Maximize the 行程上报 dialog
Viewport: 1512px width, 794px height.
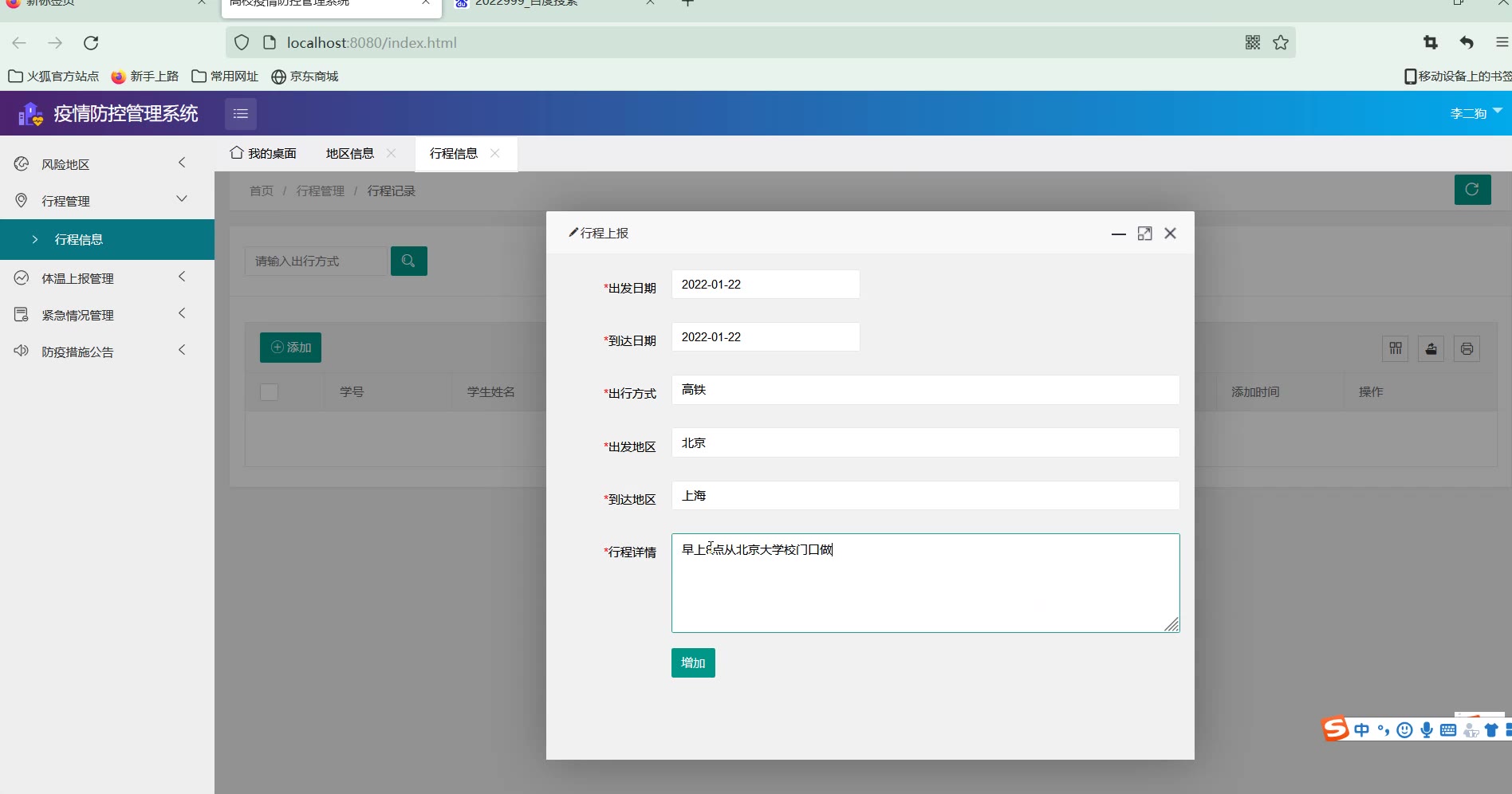1145,234
